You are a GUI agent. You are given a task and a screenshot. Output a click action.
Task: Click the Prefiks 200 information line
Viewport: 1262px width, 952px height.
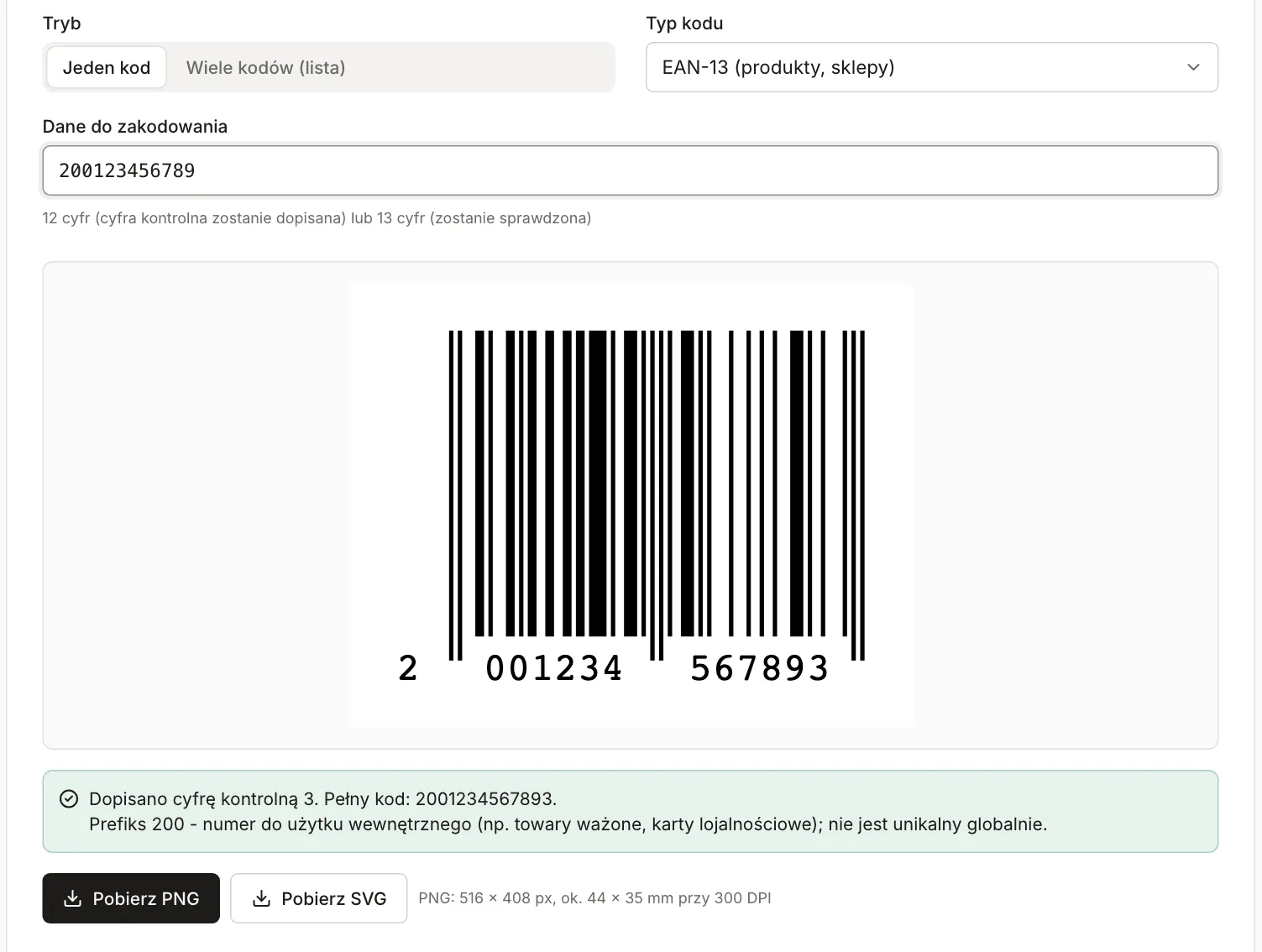568,824
